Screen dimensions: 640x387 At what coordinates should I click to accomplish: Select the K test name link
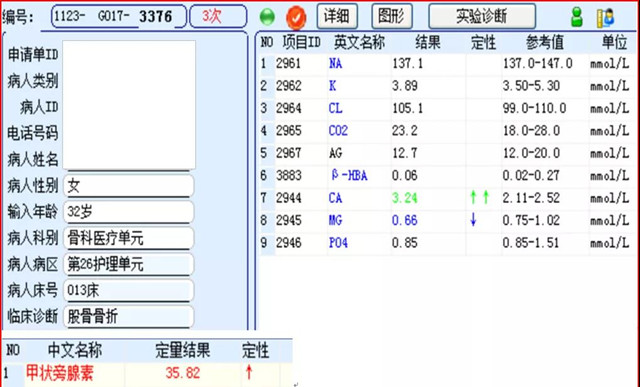pos(333,86)
